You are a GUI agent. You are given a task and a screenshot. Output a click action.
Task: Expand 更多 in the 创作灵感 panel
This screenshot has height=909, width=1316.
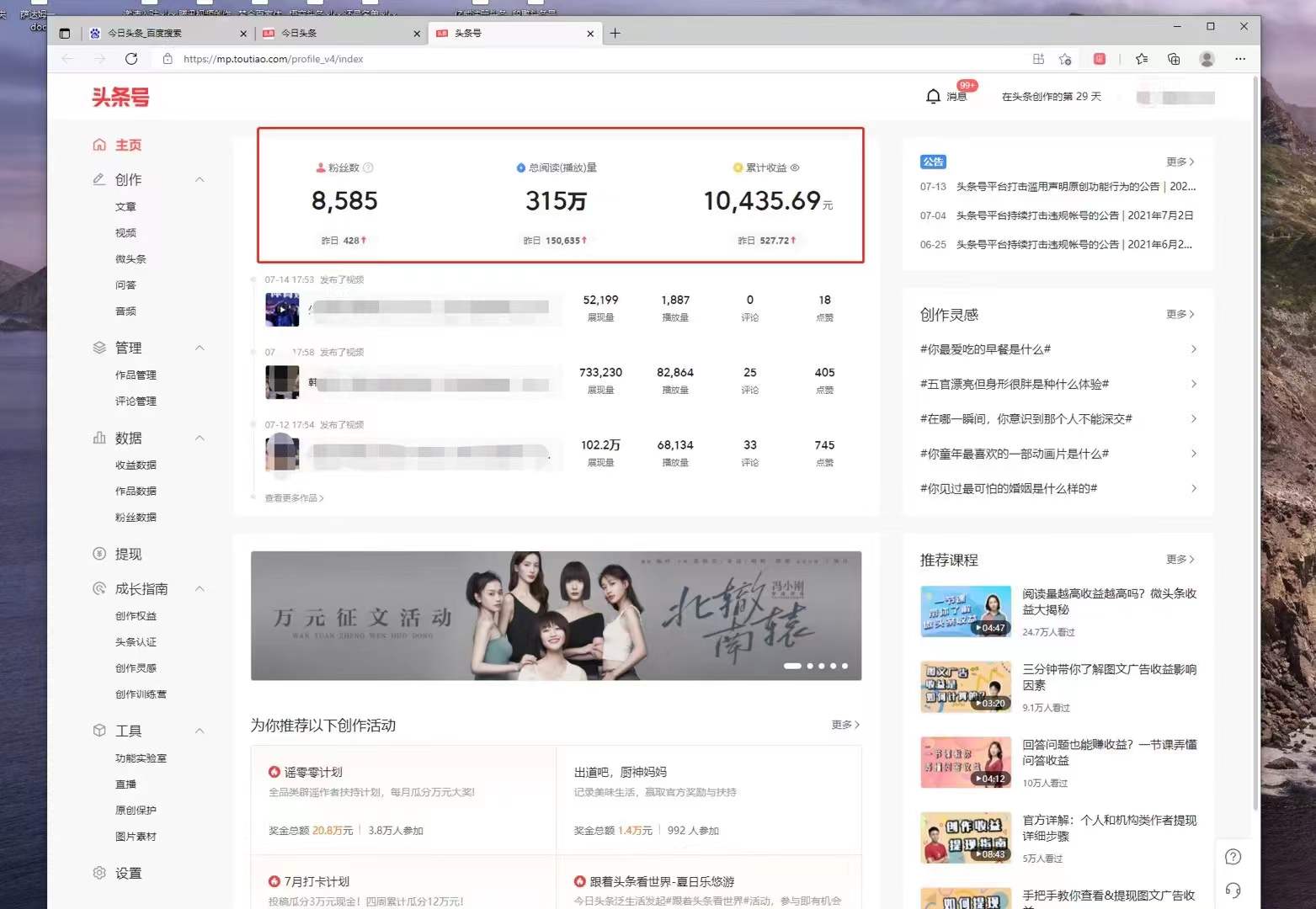point(1180,314)
